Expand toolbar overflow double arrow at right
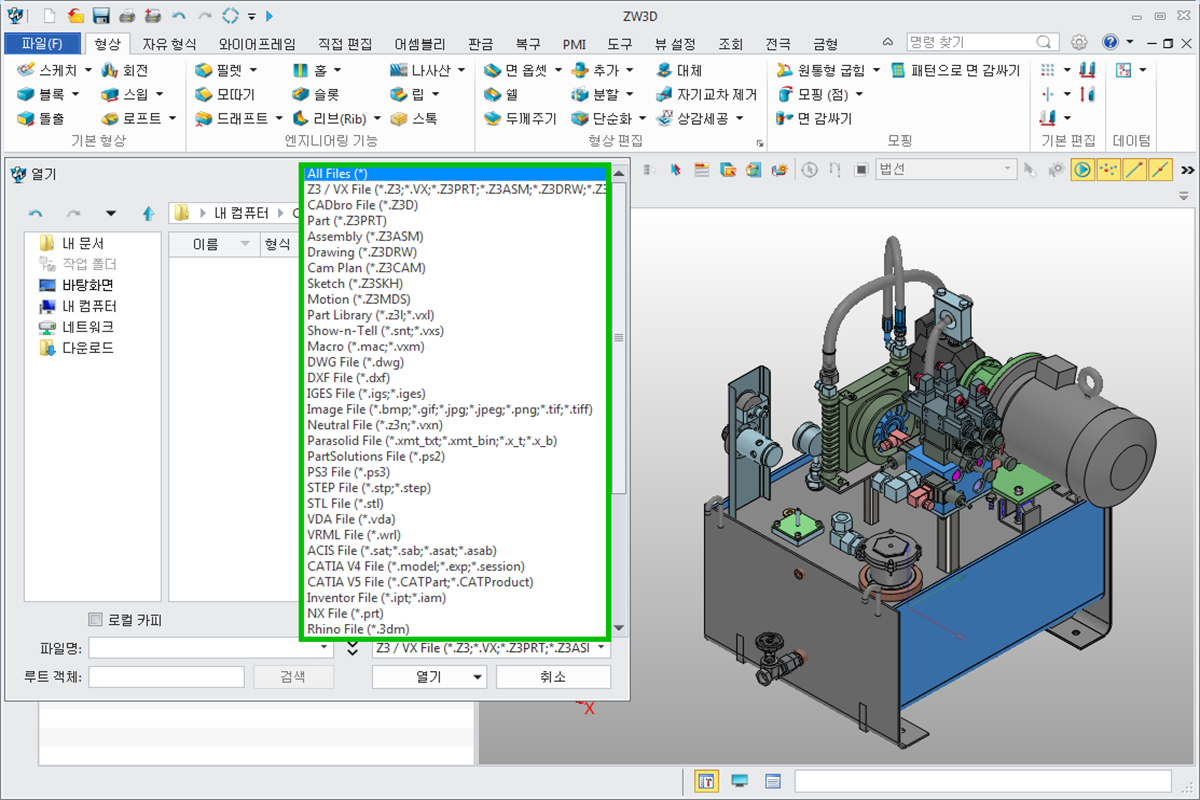1200x800 pixels. click(x=1188, y=169)
